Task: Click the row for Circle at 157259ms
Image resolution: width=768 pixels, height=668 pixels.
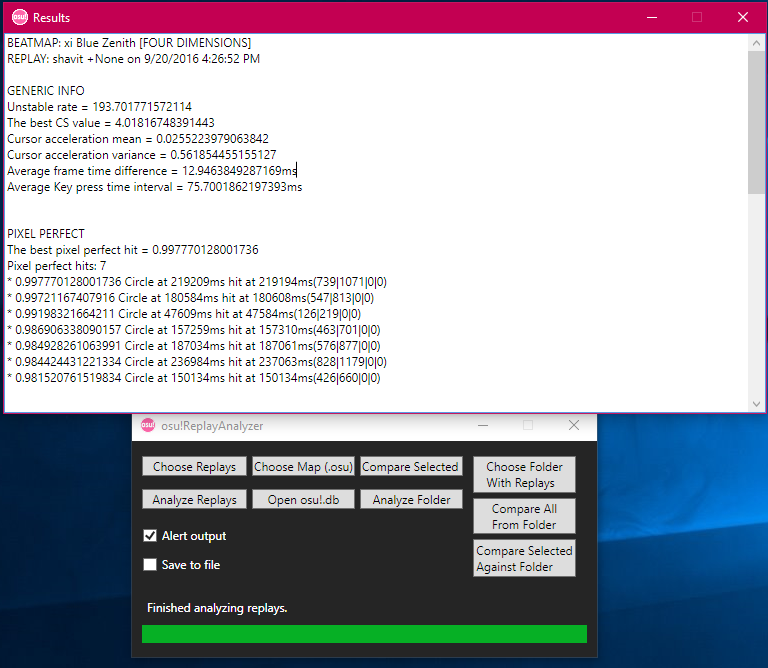Action: pyautogui.click(x=193, y=330)
